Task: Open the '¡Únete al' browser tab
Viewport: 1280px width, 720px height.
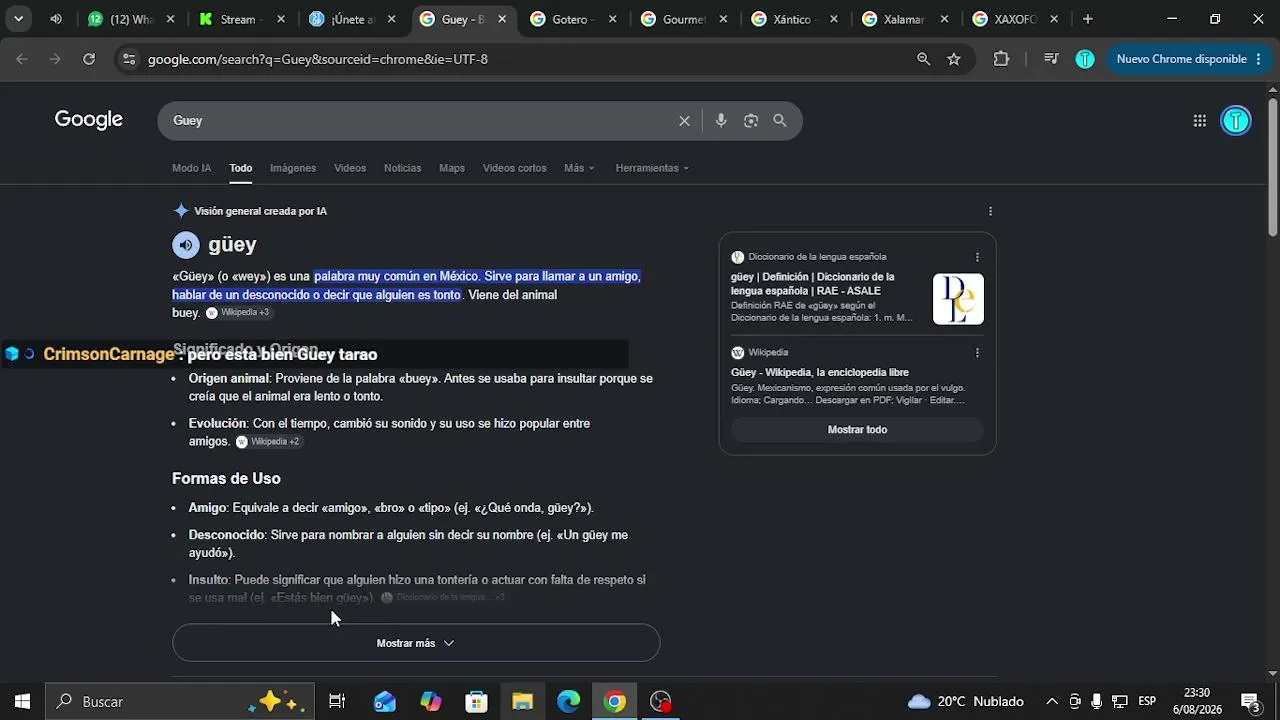Action: 353,19
